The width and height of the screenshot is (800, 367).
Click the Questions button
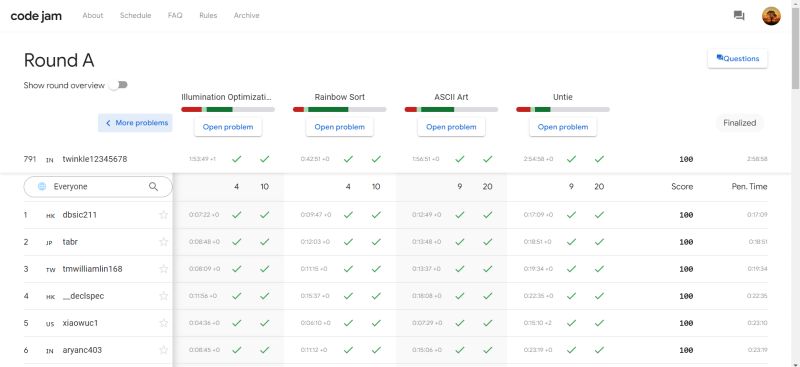pos(737,59)
